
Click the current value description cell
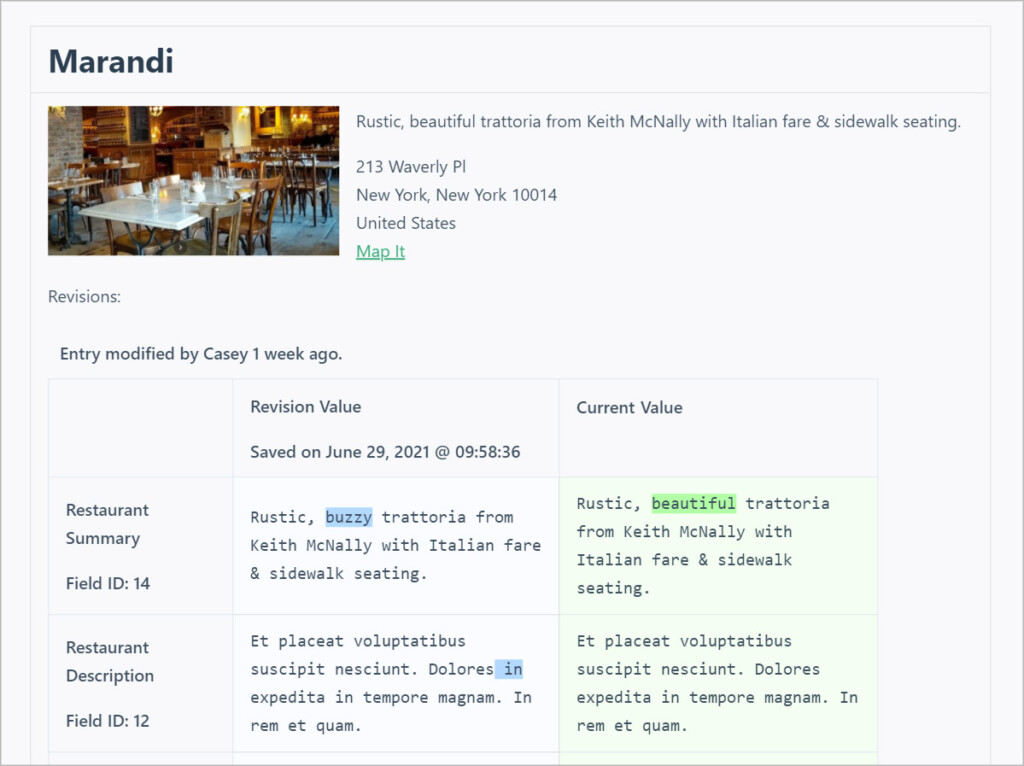point(718,683)
